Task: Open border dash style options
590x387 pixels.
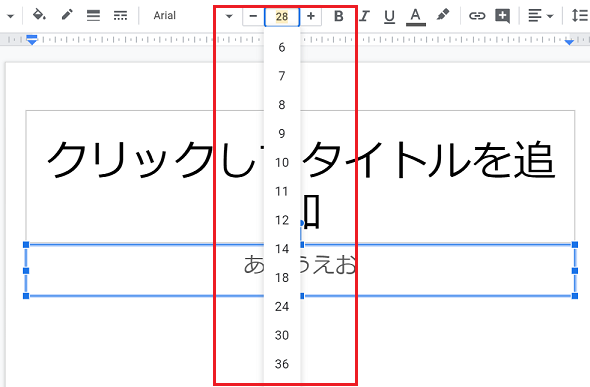Action: [120, 15]
